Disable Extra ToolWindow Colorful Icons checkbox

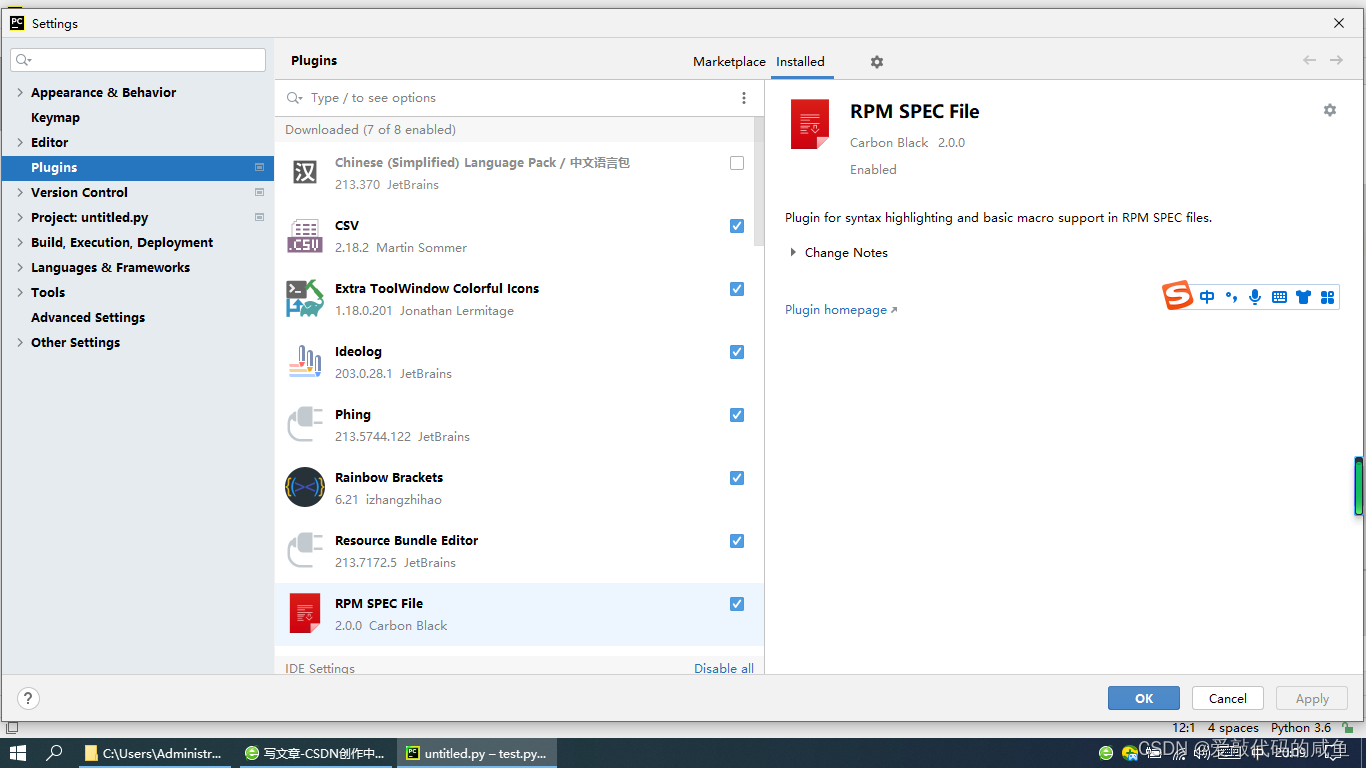pyautogui.click(x=737, y=289)
